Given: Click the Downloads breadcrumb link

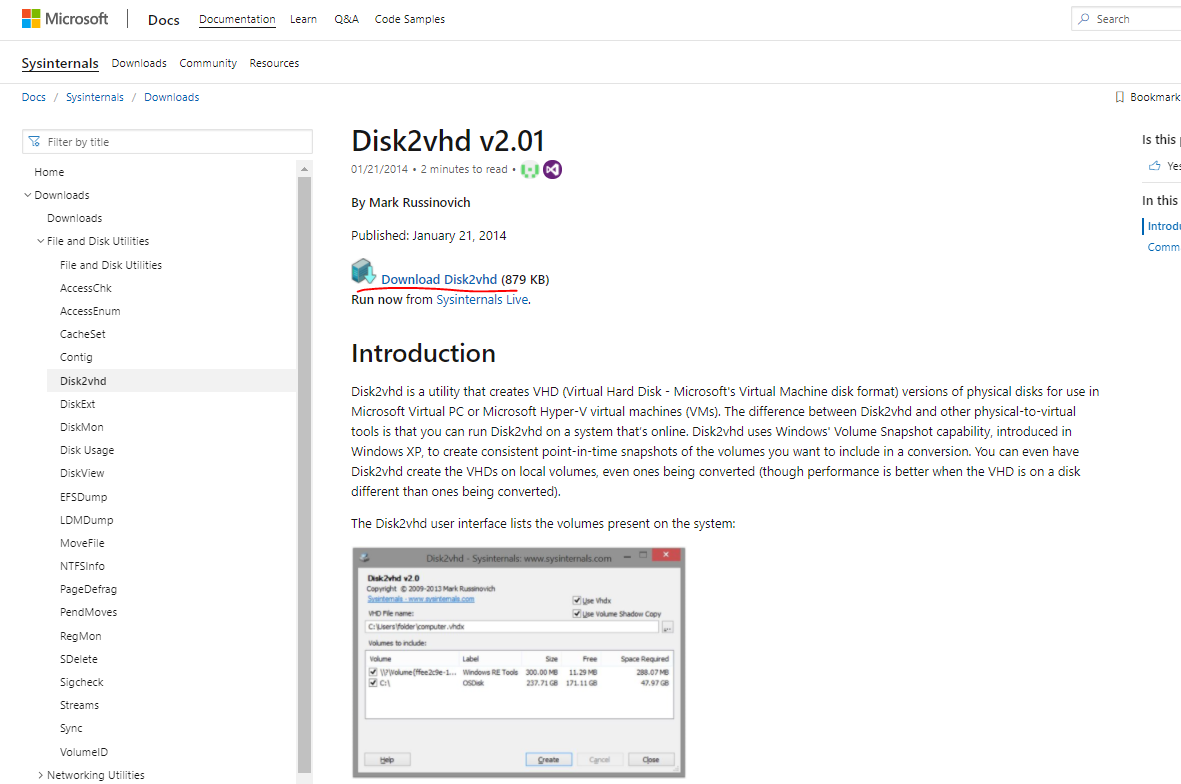Looking at the screenshot, I should pos(172,97).
